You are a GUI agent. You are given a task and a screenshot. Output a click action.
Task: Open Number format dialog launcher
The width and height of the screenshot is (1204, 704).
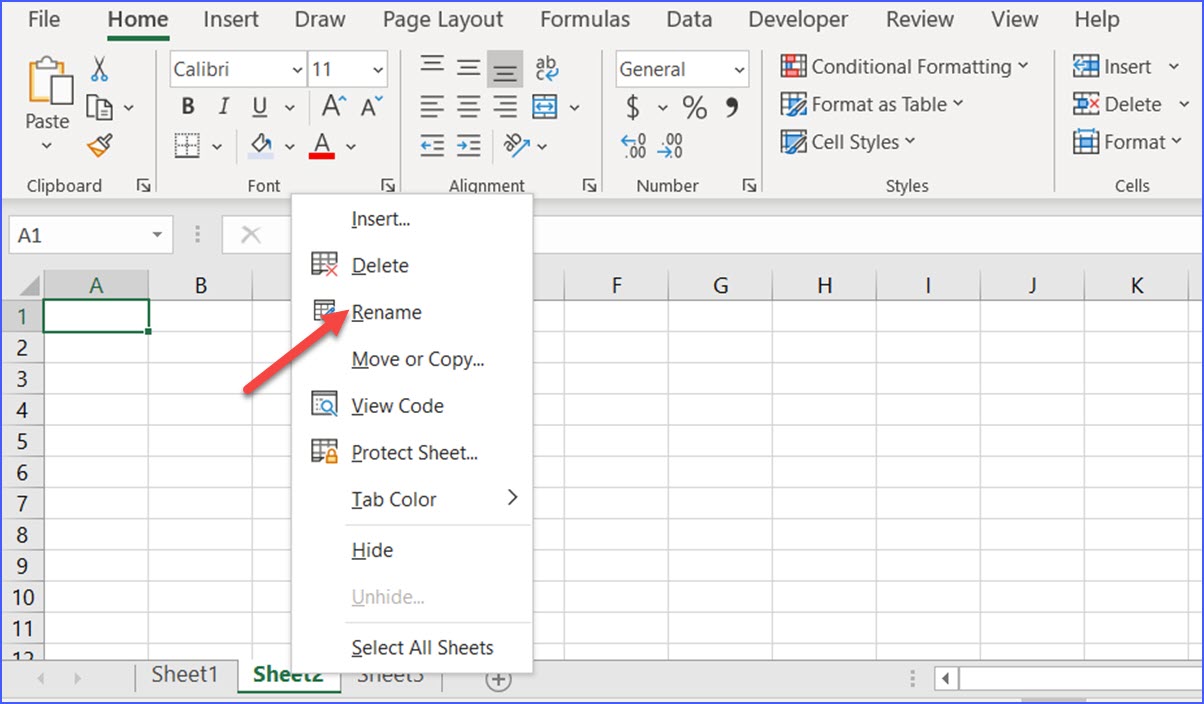point(749,185)
